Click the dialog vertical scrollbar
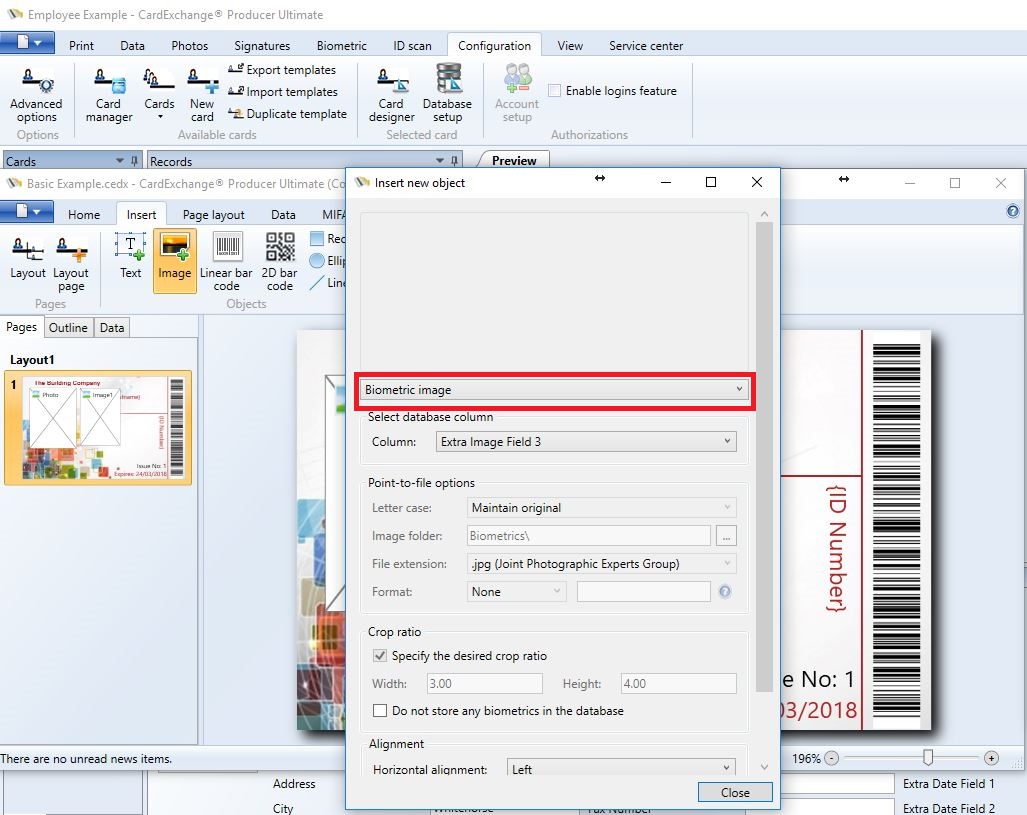The height and width of the screenshot is (815, 1027). tap(764, 457)
